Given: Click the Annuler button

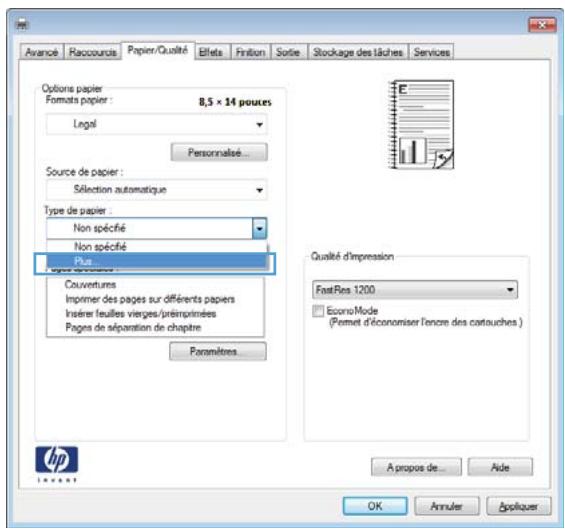Looking at the screenshot, I should 447,506.
